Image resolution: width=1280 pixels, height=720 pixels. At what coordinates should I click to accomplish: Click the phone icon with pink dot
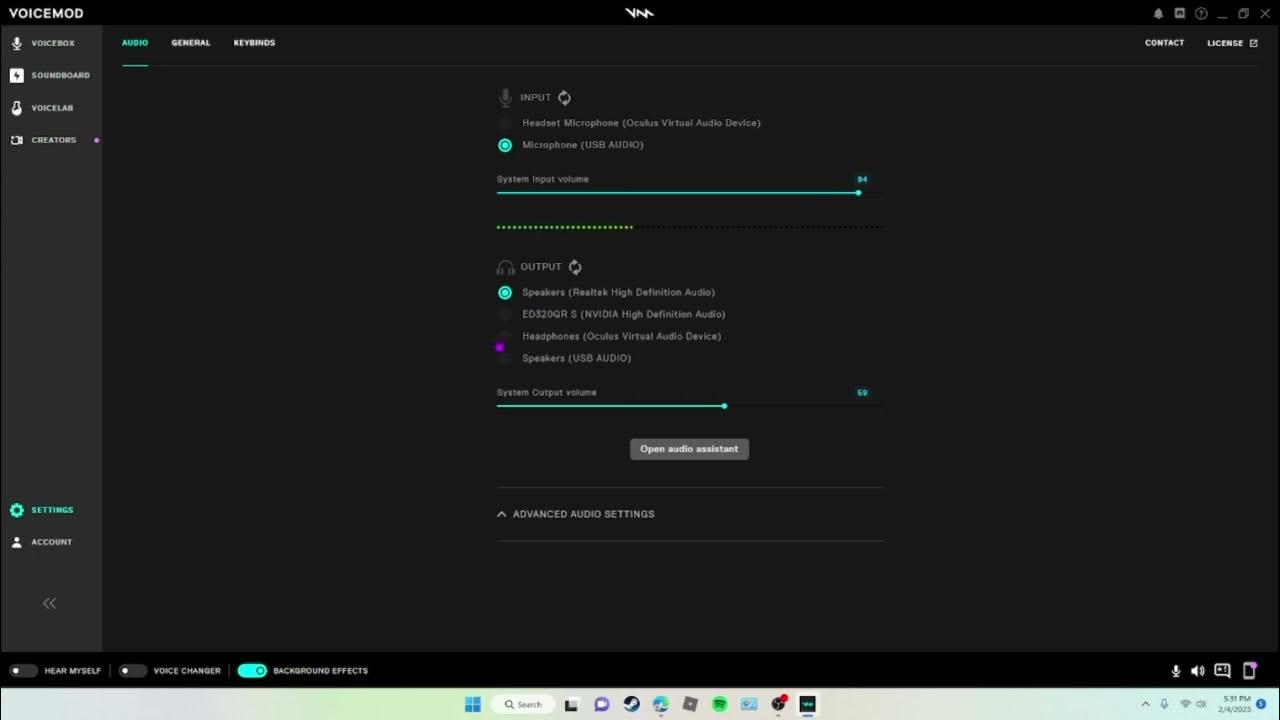click(1249, 670)
